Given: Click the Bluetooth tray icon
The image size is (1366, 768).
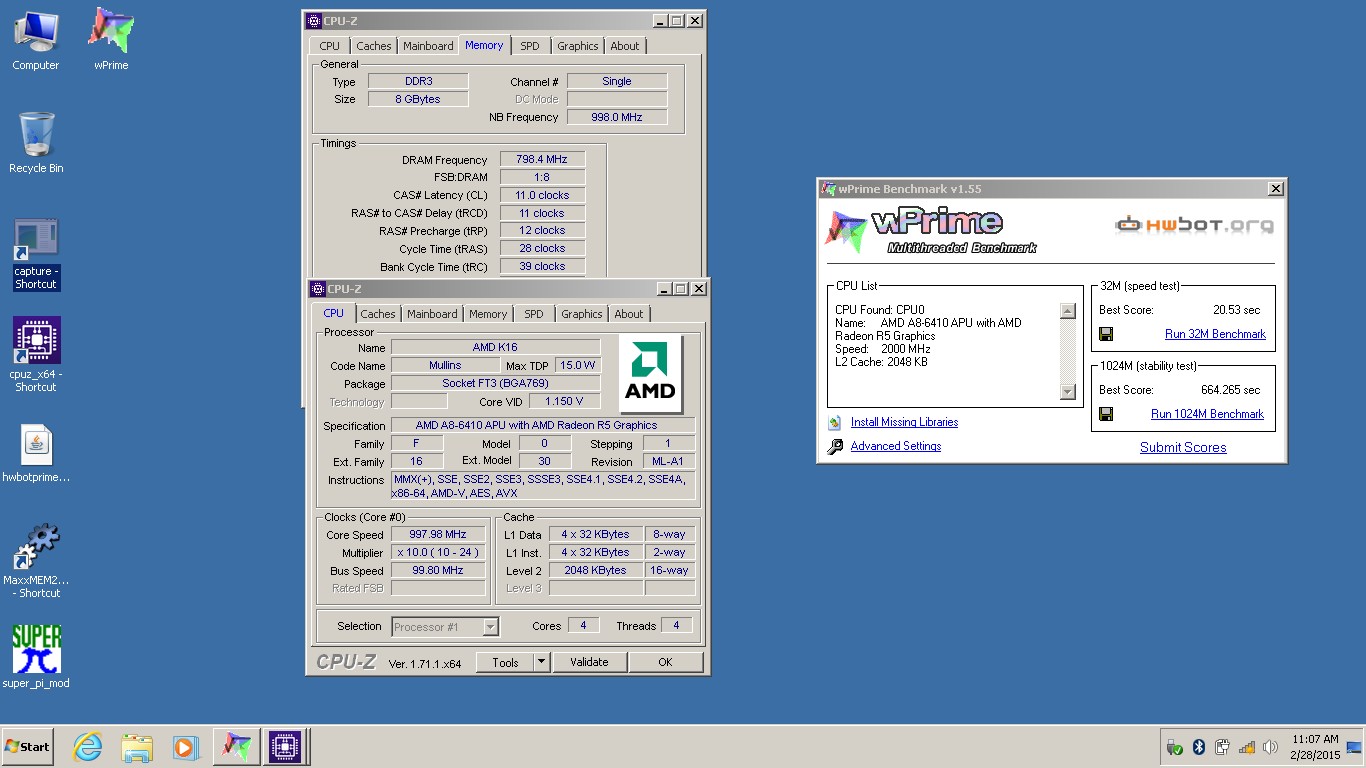Looking at the screenshot, I should pos(1199,747).
